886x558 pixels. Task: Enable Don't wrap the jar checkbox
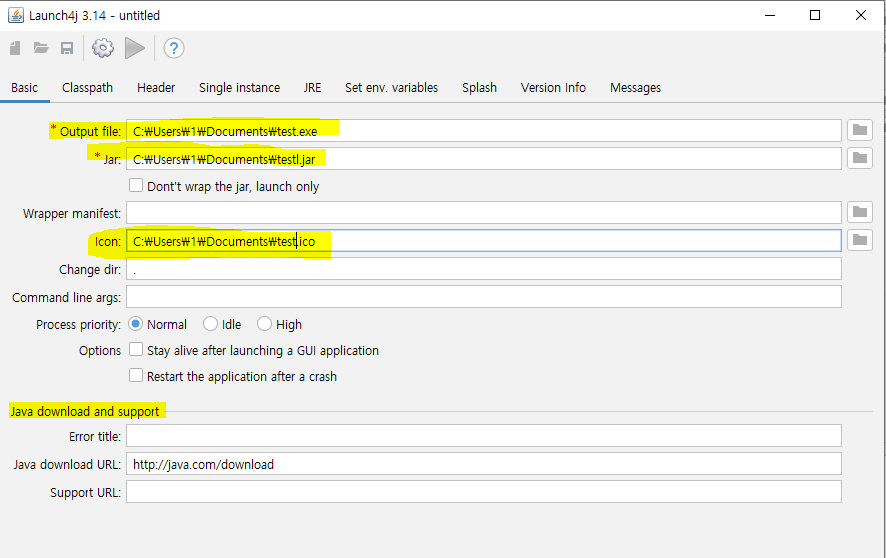coord(136,185)
